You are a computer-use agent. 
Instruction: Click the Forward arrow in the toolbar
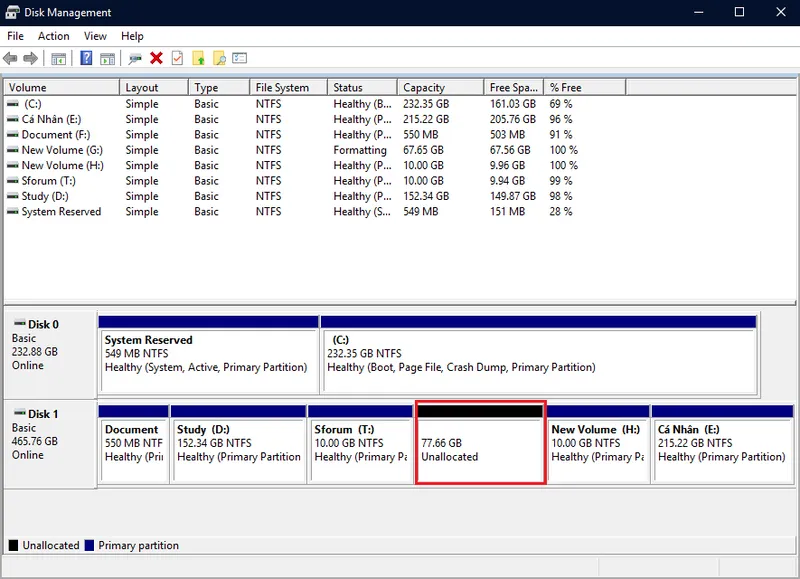pyautogui.click(x=31, y=58)
